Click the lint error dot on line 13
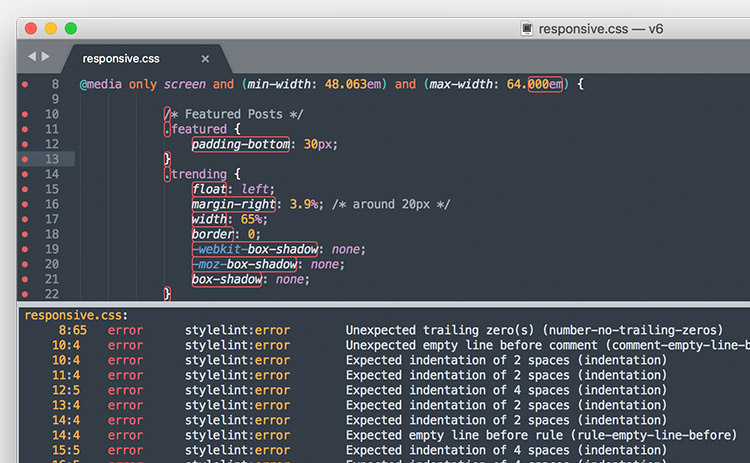This screenshot has height=463, width=750. (25, 159)
